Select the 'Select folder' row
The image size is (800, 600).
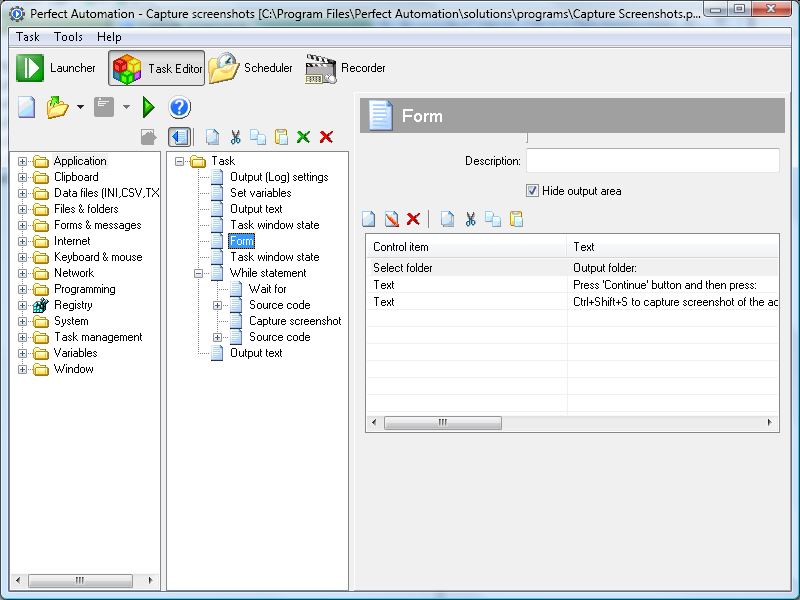[572, 268]
